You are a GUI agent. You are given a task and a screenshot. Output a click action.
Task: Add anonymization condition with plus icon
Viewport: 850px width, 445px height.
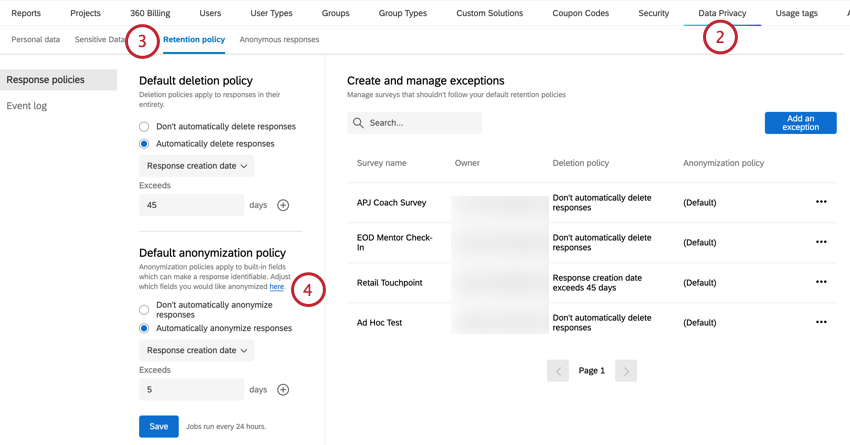(283, 390)
